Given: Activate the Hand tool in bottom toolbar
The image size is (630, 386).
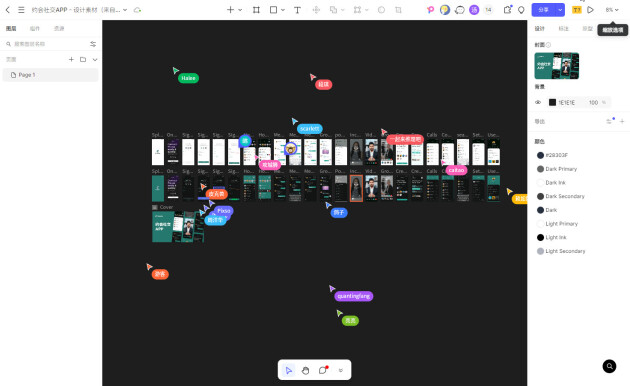Looking at the screenshot, I should coord(305,370).
